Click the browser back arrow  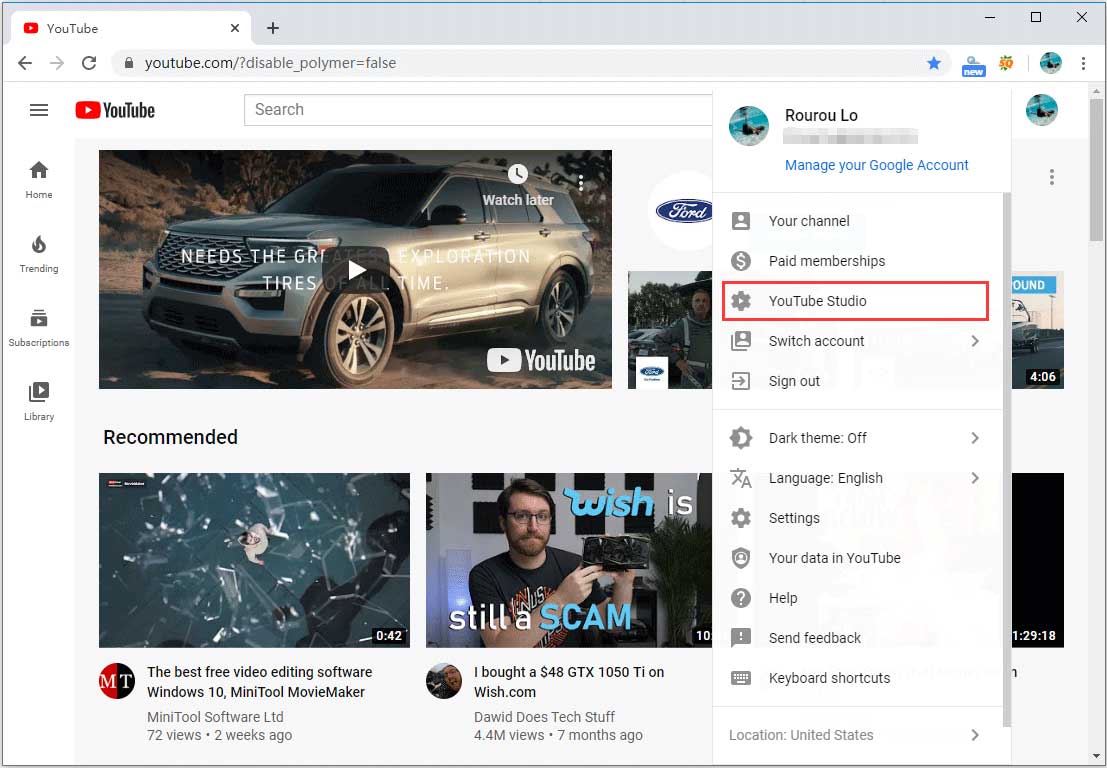(x=25, y=63)
